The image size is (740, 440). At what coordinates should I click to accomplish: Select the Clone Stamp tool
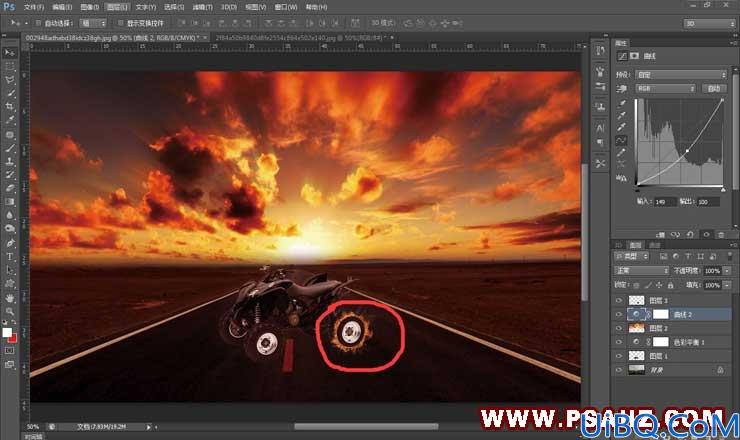tap(9, 161)
